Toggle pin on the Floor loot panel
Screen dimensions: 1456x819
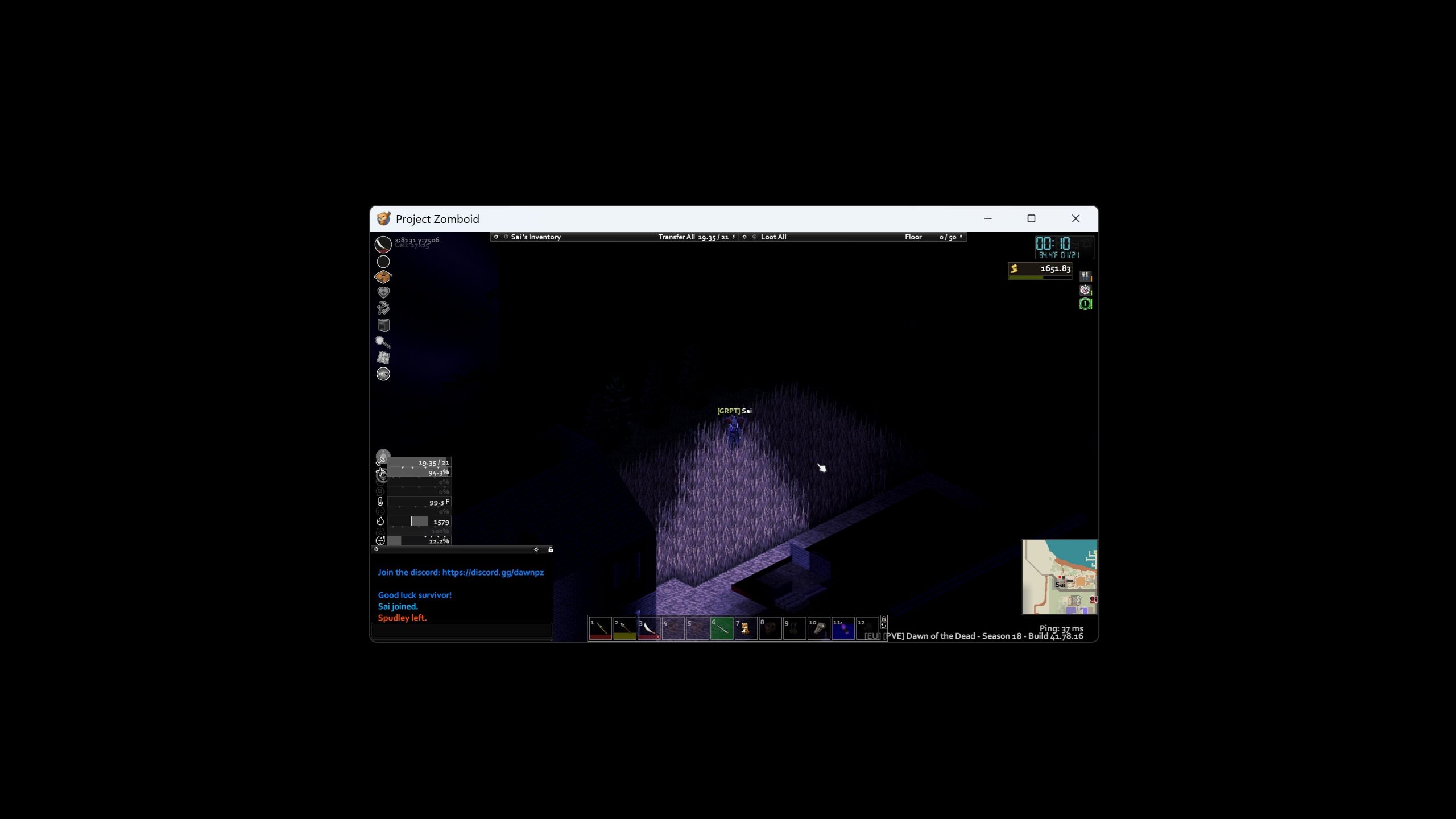point(961,237)
